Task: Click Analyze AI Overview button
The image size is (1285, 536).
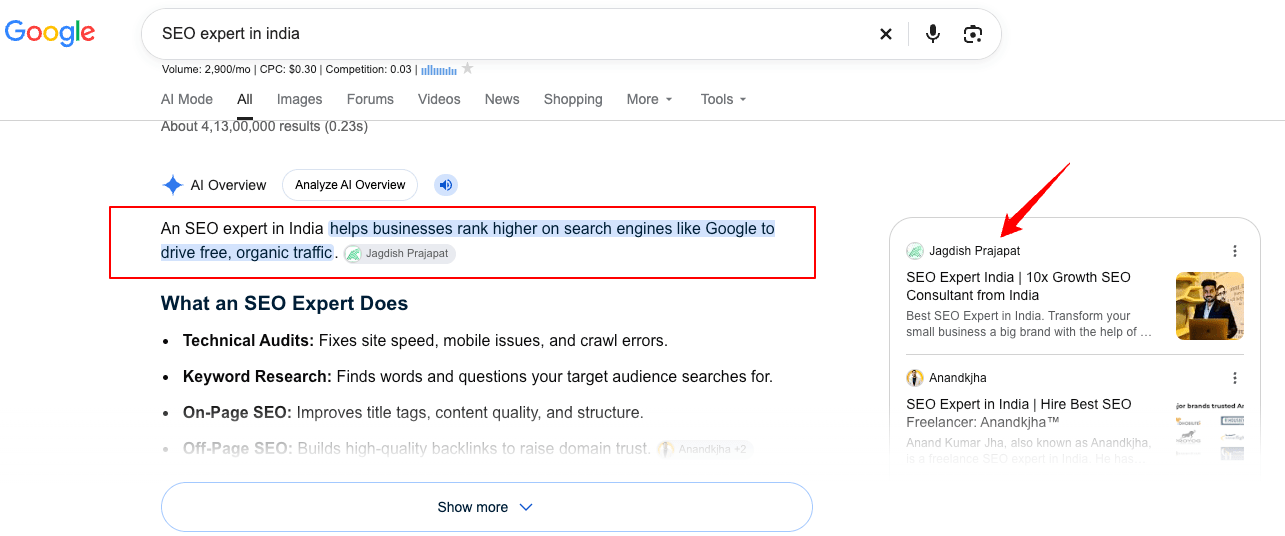Action: (350, 185)
